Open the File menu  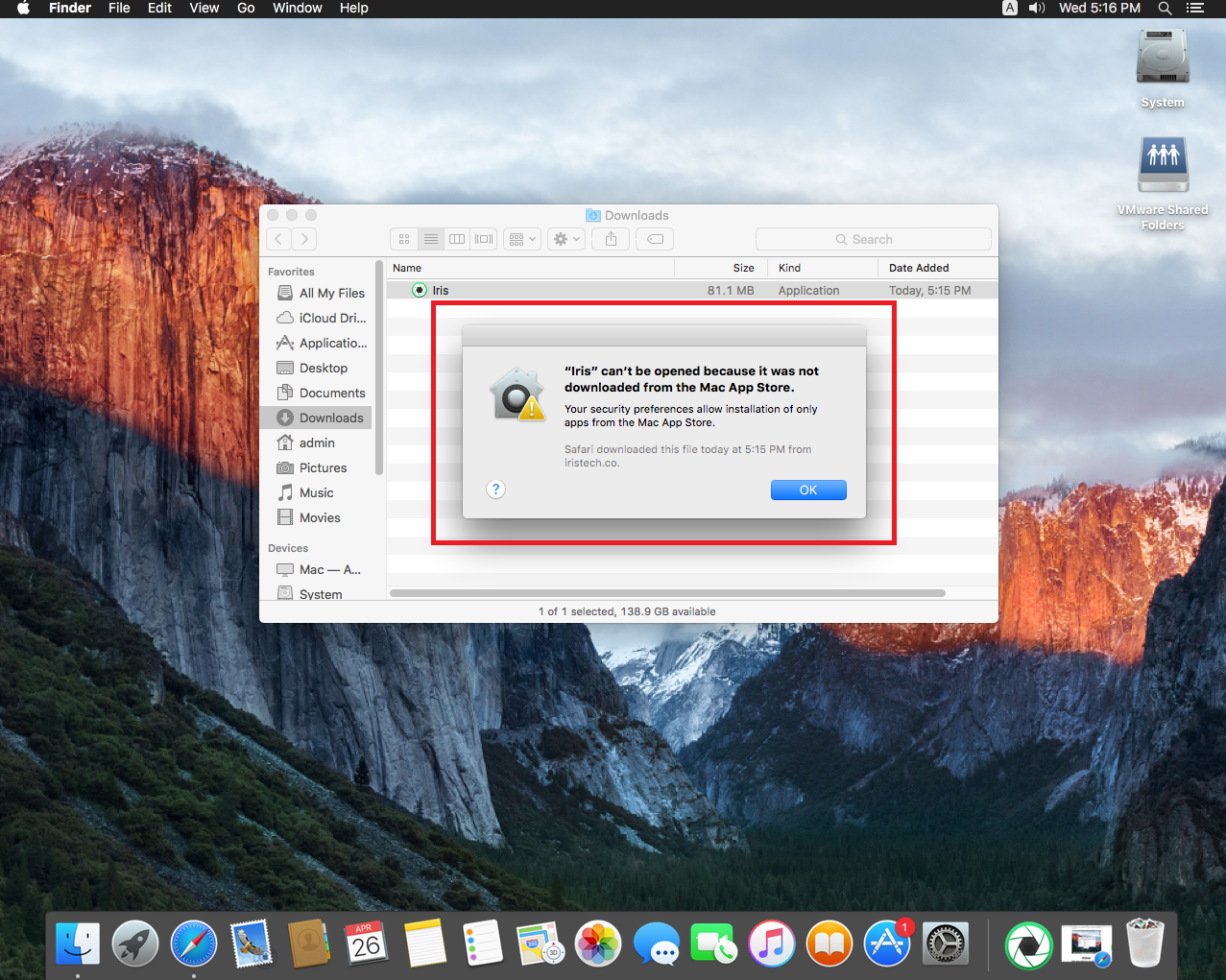pyautogui.click(x=119, y=8)
